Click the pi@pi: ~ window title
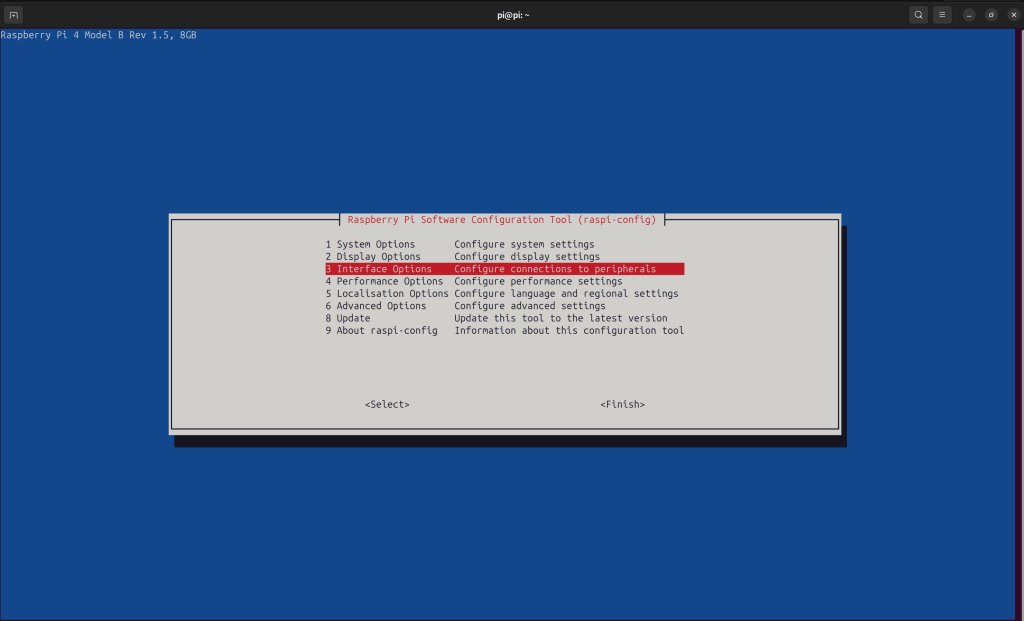This screenshot has height=621, width=1024. [511, 15]
